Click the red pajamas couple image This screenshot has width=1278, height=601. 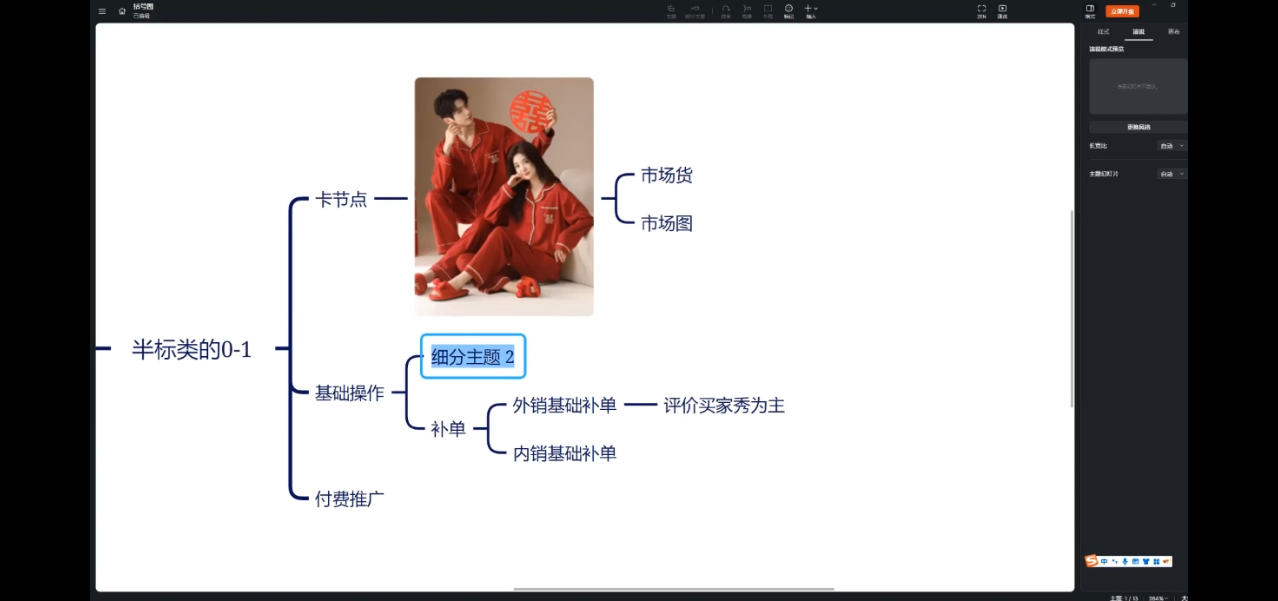(x=504, y=197)
